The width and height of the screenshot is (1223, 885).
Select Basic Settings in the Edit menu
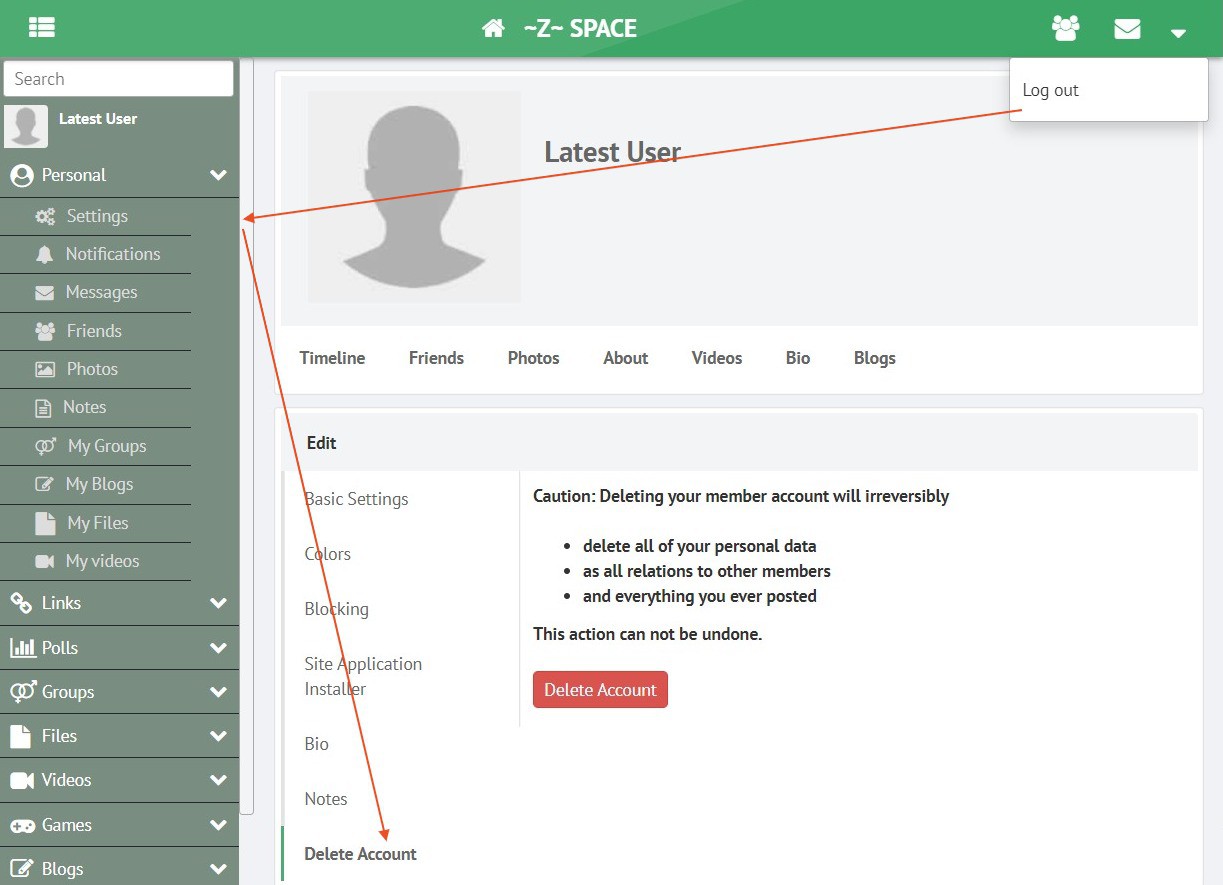(x=356, y=499)
